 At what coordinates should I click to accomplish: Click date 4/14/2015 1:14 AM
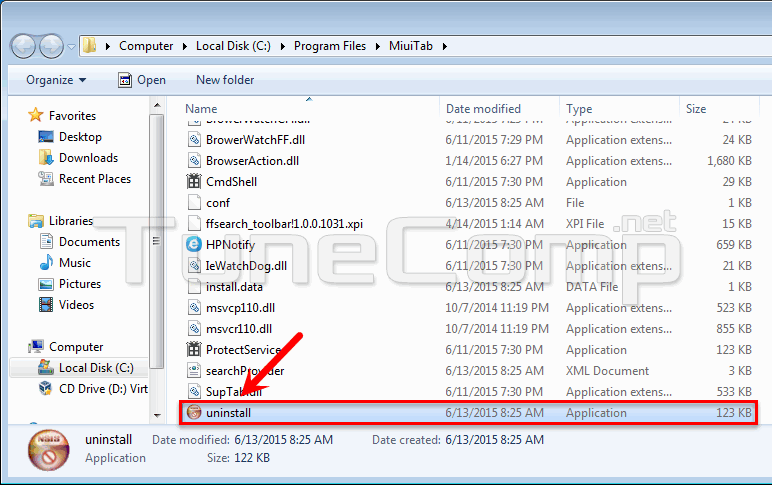[494, 224]
